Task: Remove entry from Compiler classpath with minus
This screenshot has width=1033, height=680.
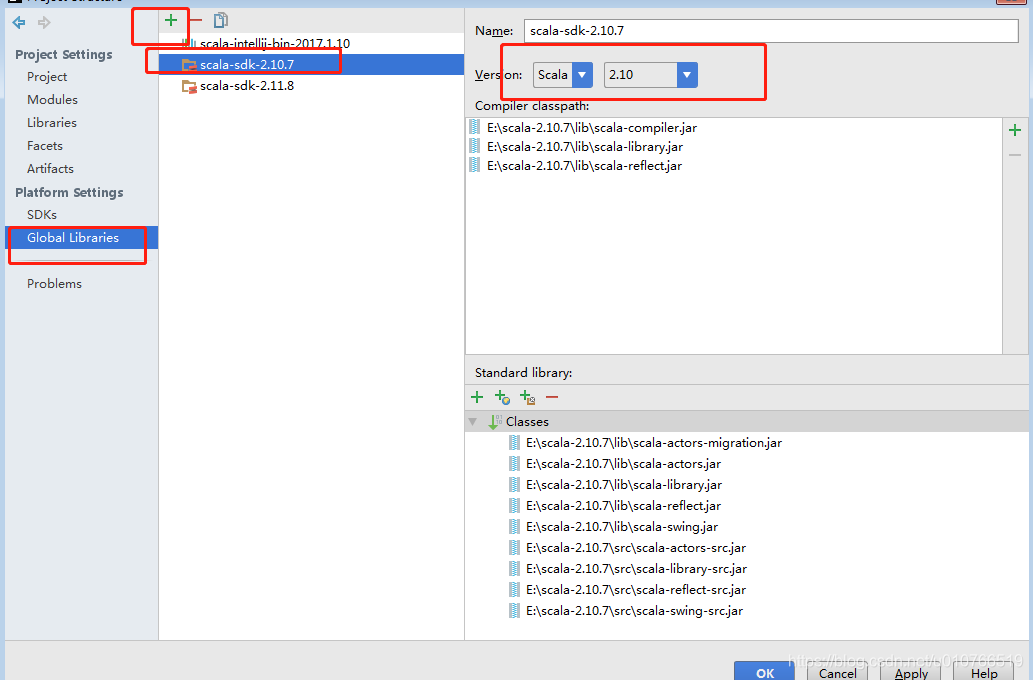Action: [x=1015, y=154]
